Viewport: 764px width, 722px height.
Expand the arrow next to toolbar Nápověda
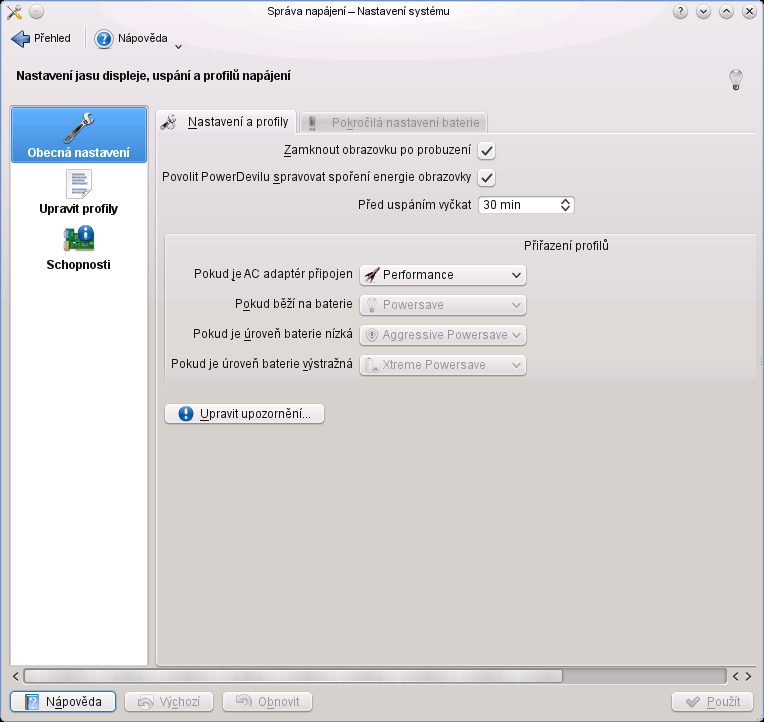(x=178, y=46)
